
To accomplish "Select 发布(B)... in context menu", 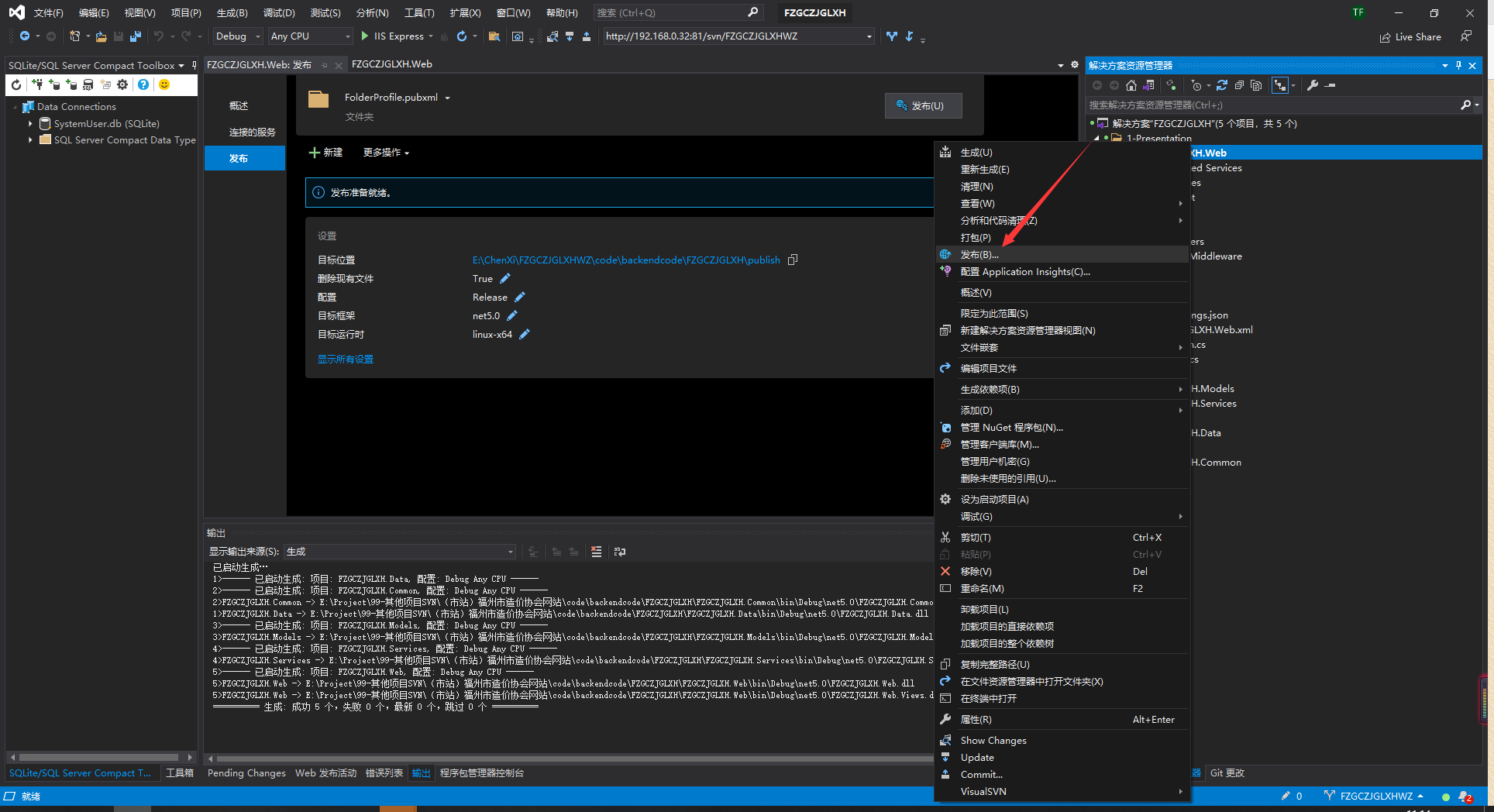I will [1062, 255].
